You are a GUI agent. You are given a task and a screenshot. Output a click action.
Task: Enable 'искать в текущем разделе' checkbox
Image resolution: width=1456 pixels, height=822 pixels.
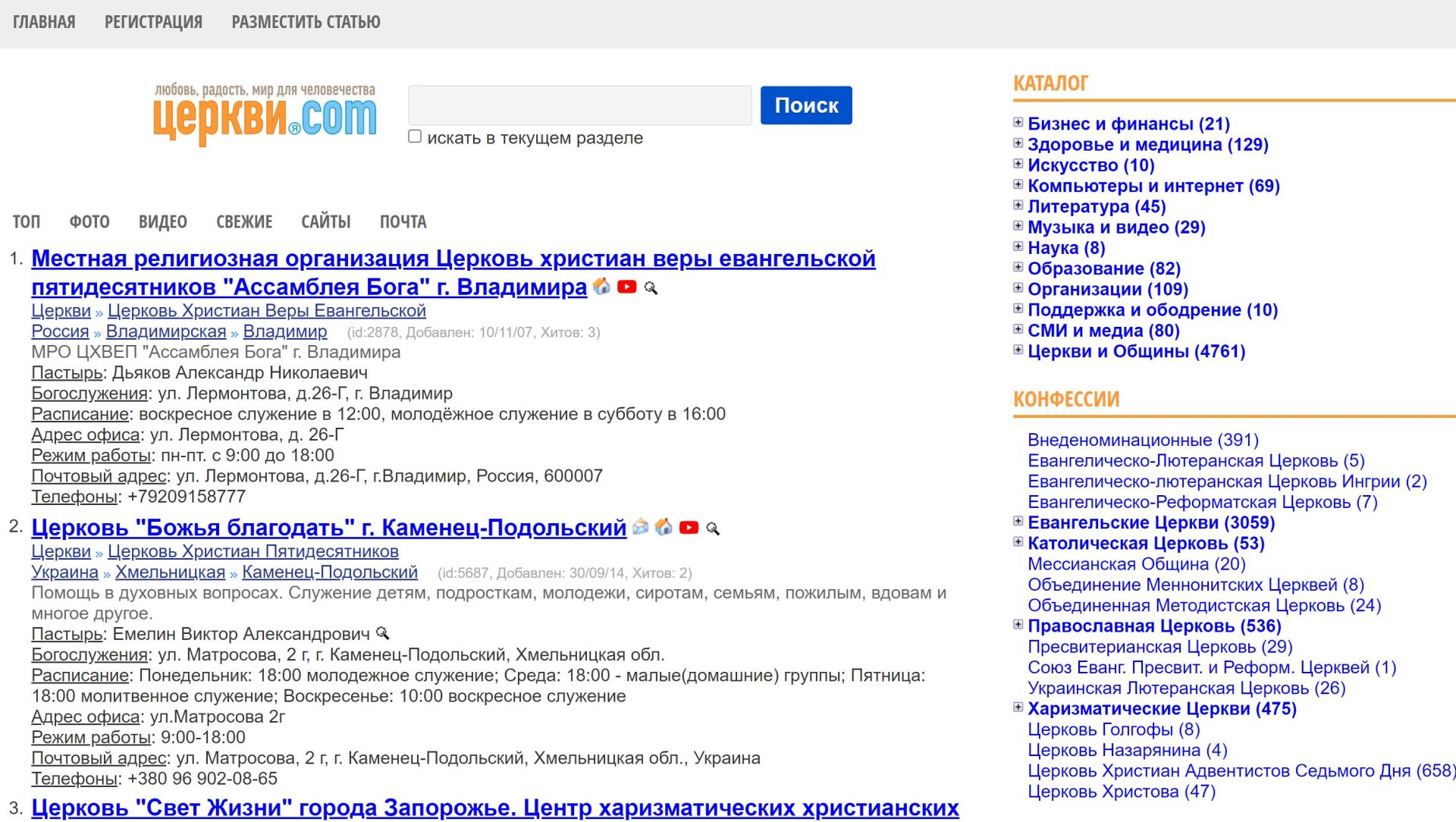[415, 136]
